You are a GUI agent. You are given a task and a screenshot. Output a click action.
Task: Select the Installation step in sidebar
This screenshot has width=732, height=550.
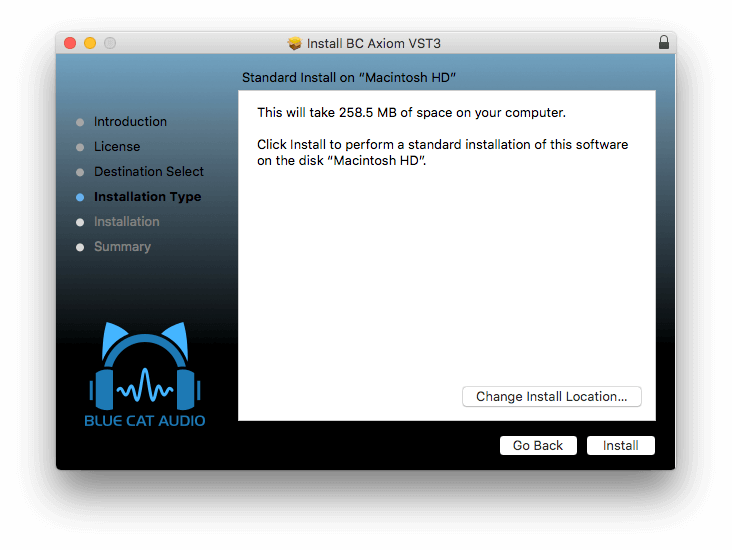click(127, 221)
